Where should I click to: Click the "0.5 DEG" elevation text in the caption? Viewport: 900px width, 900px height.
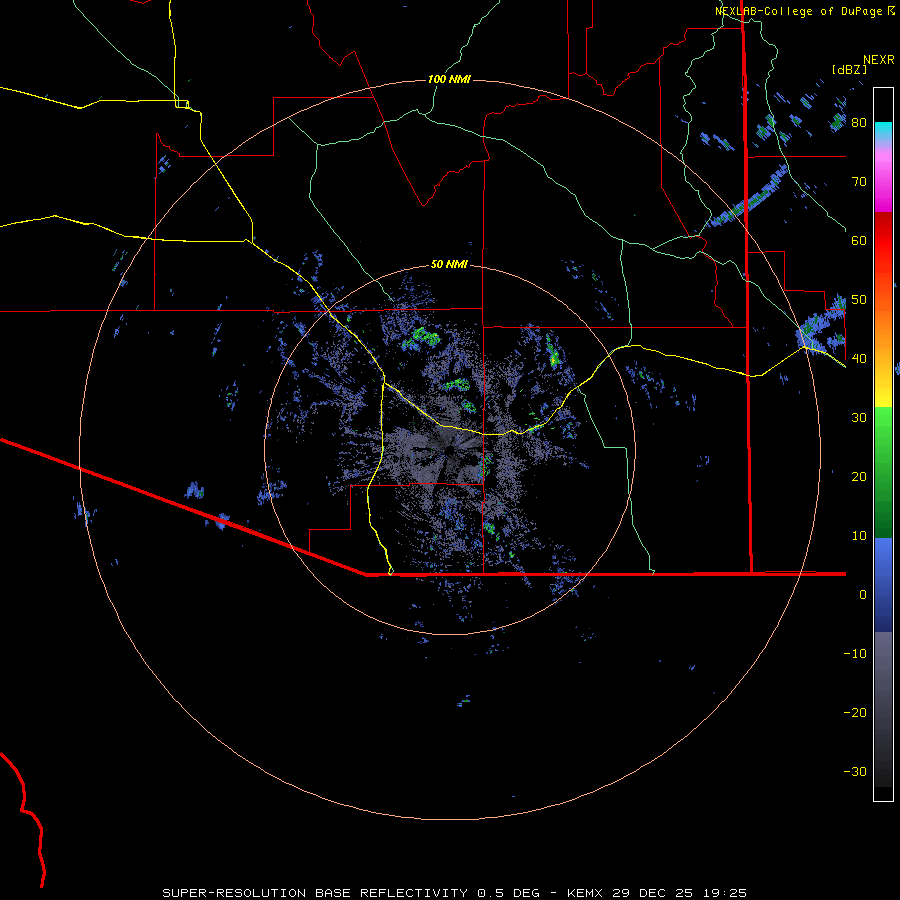[508, 893]
